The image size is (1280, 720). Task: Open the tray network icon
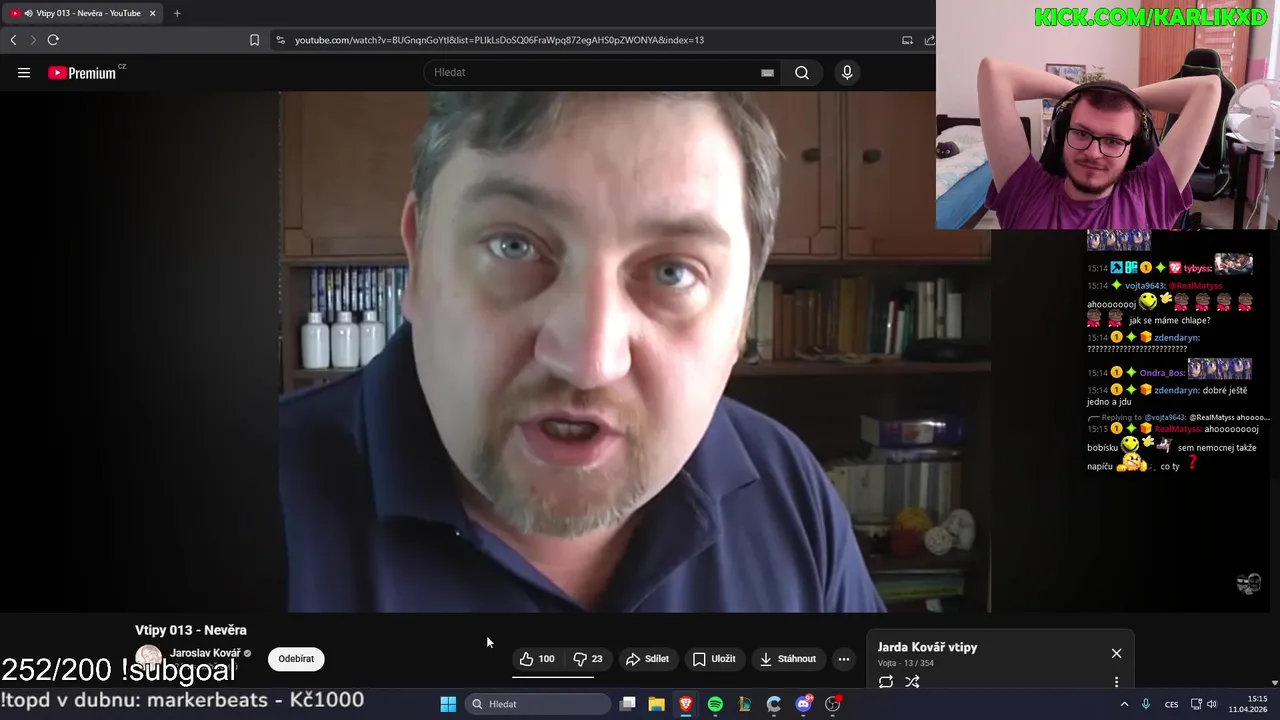click(1196, 704)
